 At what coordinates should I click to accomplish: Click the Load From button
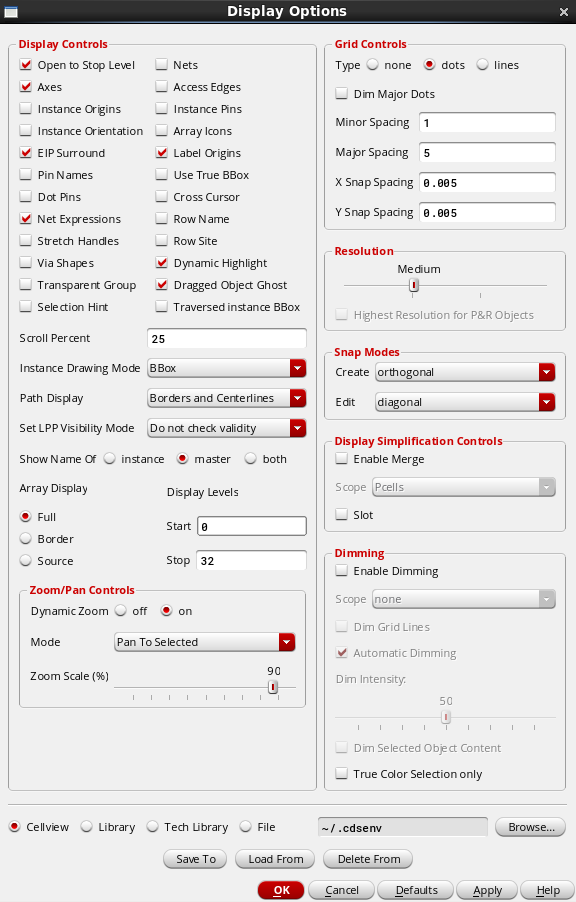[x=276, y=859]
